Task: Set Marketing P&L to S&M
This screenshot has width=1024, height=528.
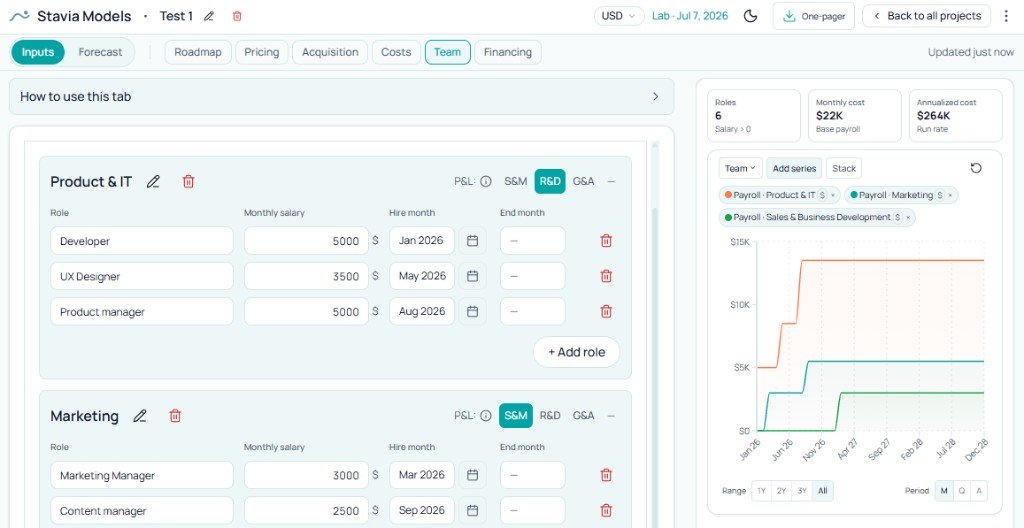Action: 515,416
